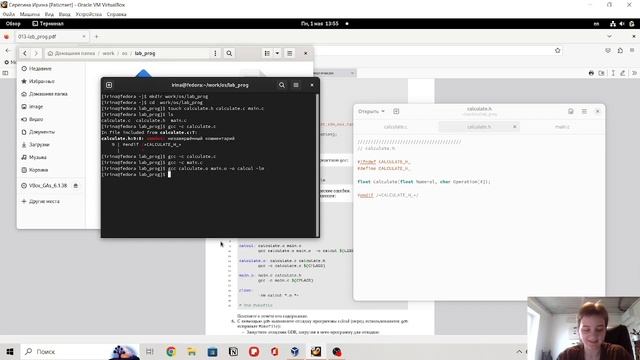This screenshot has height=360, width=640.
Task: Open the text editor hamburger menu
Action: coord(584,111)
